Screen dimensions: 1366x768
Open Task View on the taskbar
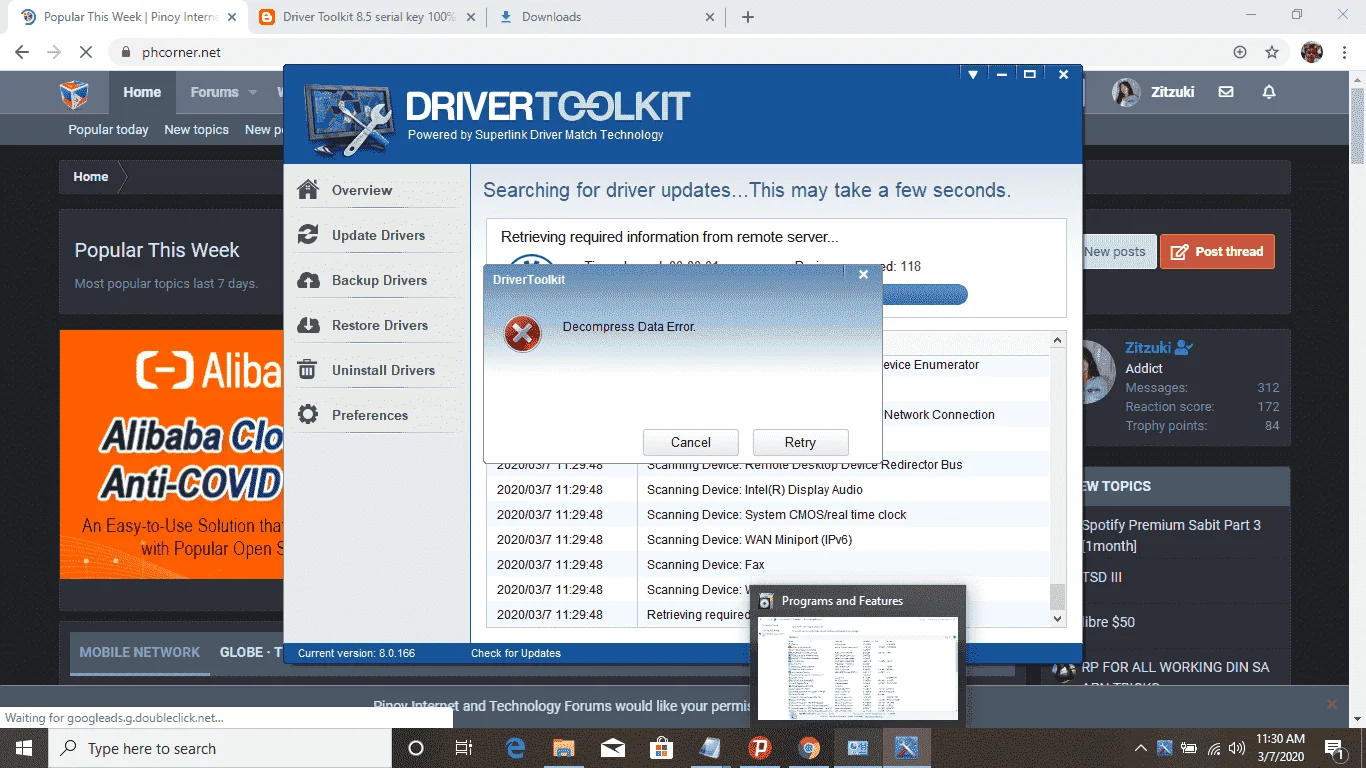[x=464, y=748]
